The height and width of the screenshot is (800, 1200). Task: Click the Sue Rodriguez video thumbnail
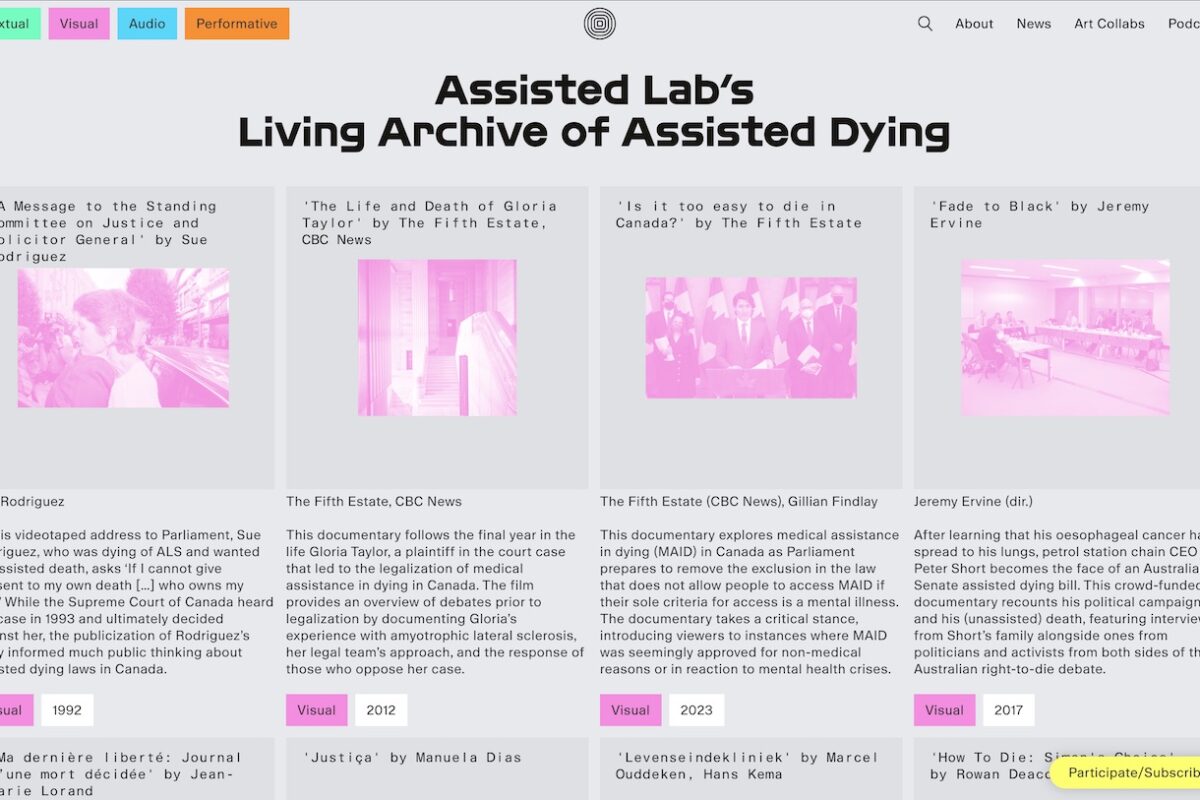pos(123,337)
